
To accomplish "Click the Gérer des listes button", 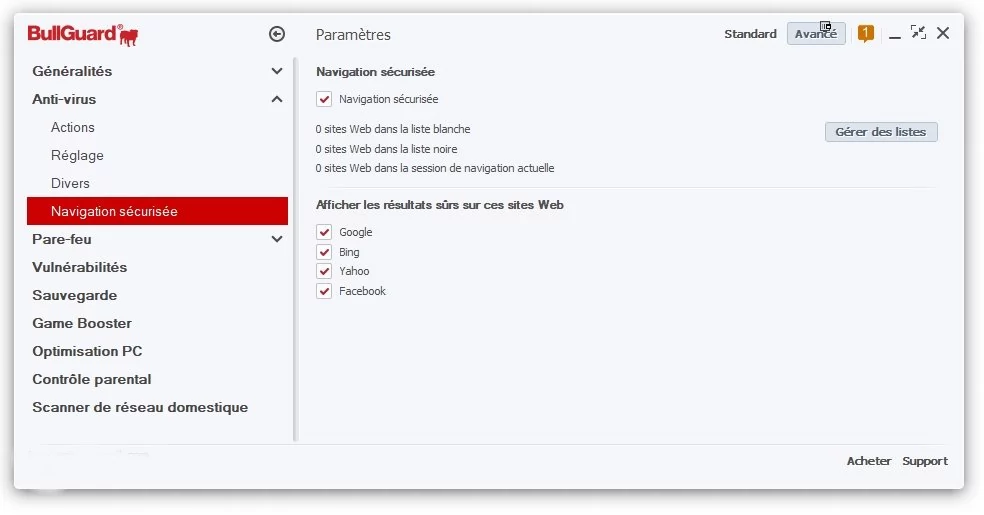I will pyautogui.click(x=881, y=132).
